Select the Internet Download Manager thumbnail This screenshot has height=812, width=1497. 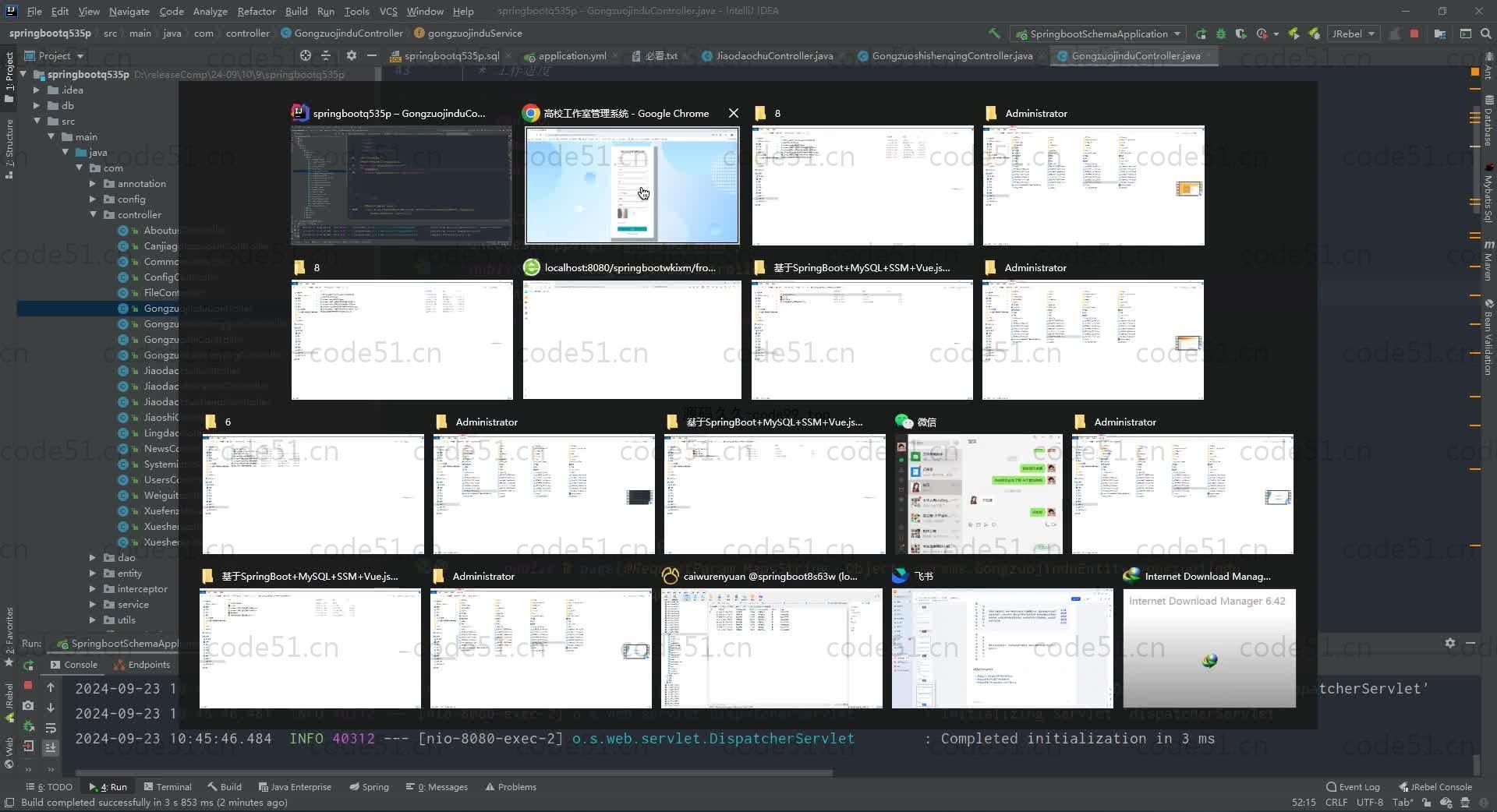coord(1209,648)
